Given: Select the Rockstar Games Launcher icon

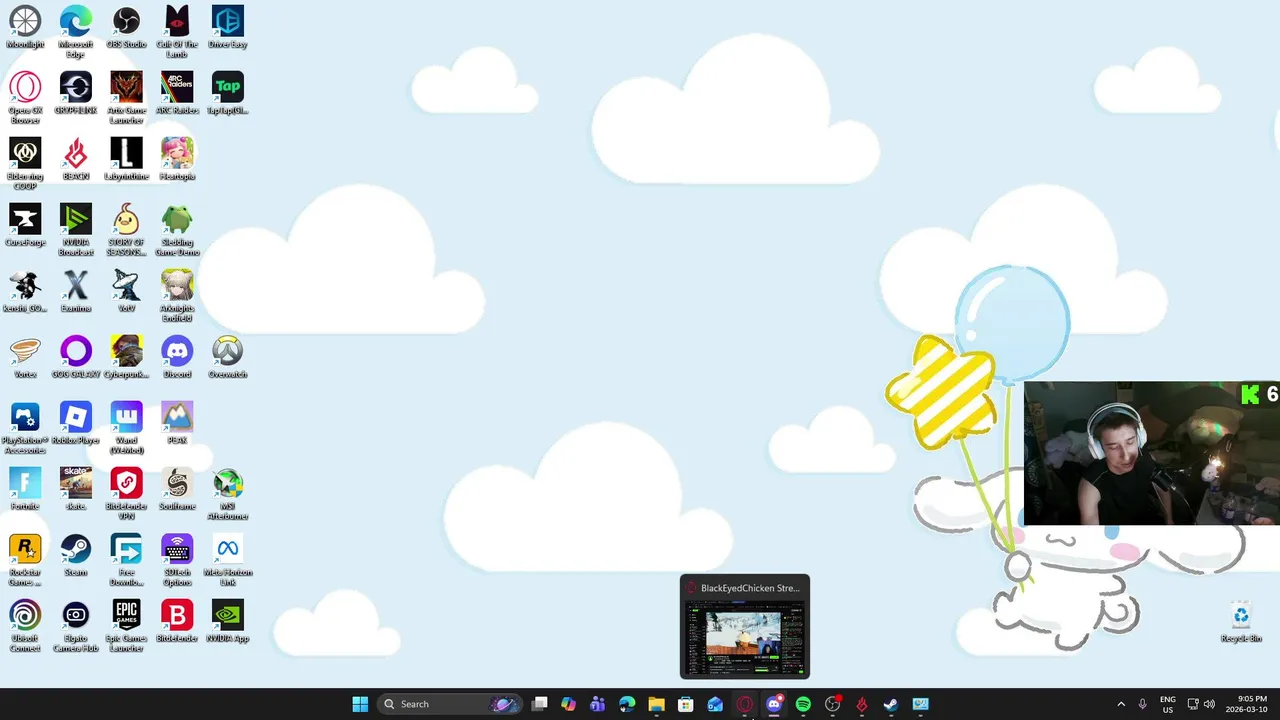Looking at the screenshot, I should pyautogui.click(x=25, y=559).
